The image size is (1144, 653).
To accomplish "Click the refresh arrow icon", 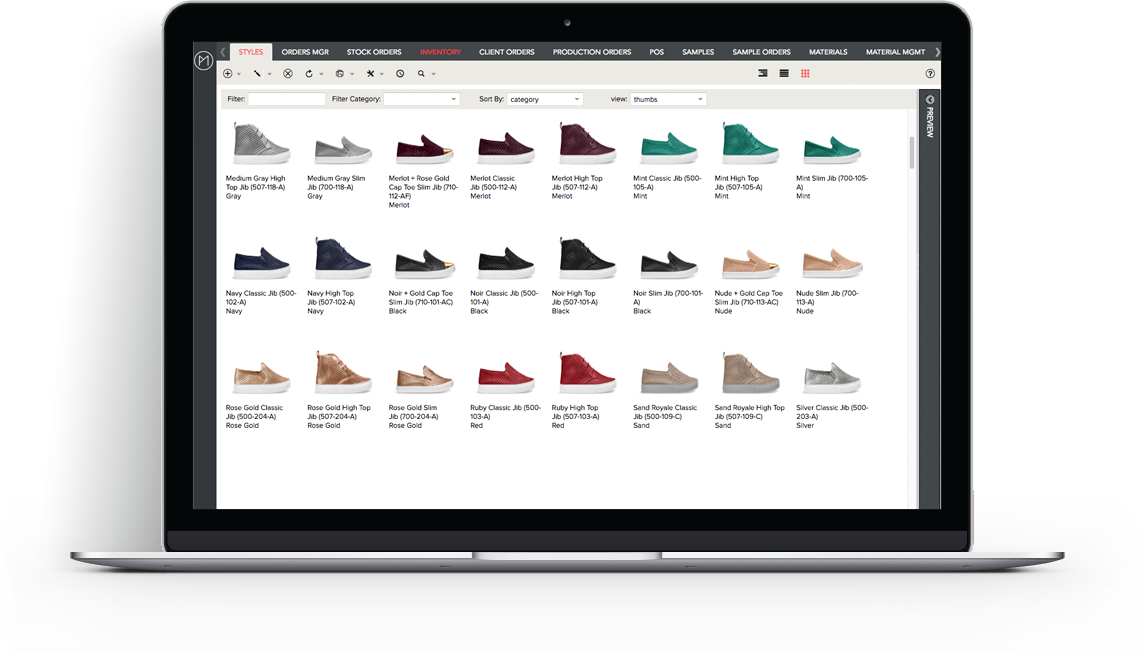I will coord(310,74).
